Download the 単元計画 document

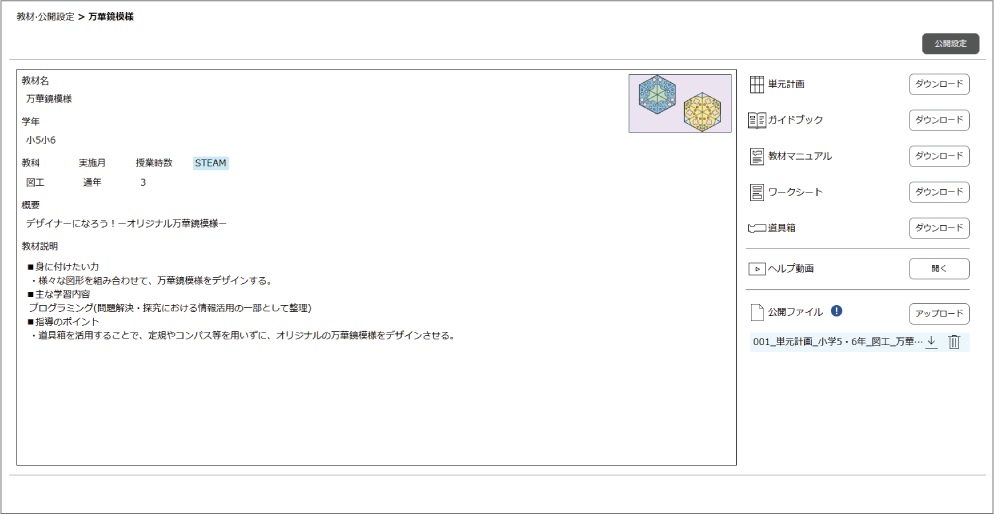(x=939, y=84)
